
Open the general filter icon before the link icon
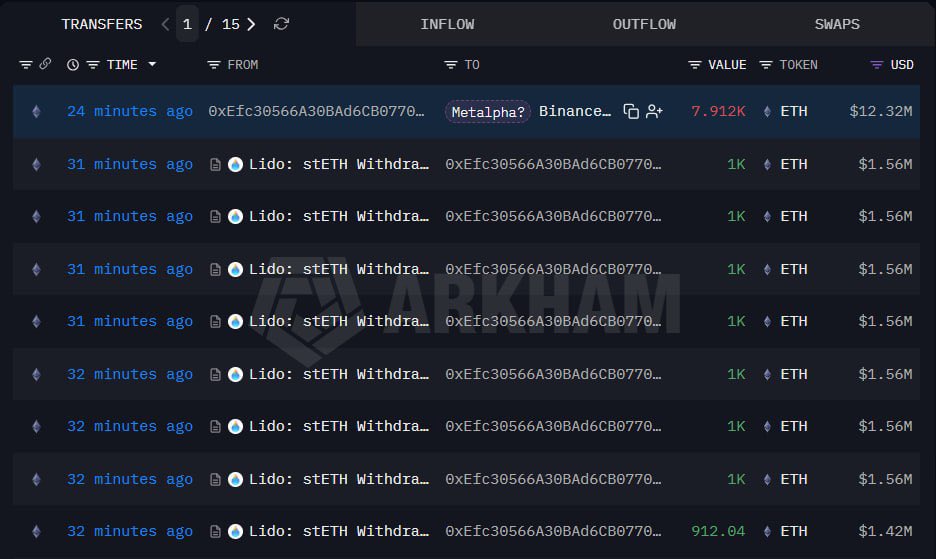tap(26, 64)
